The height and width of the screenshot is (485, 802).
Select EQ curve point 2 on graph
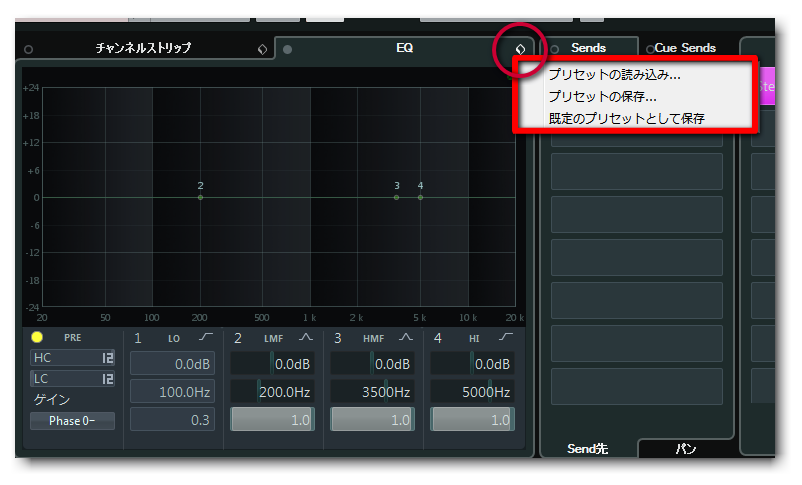[200, 197]
